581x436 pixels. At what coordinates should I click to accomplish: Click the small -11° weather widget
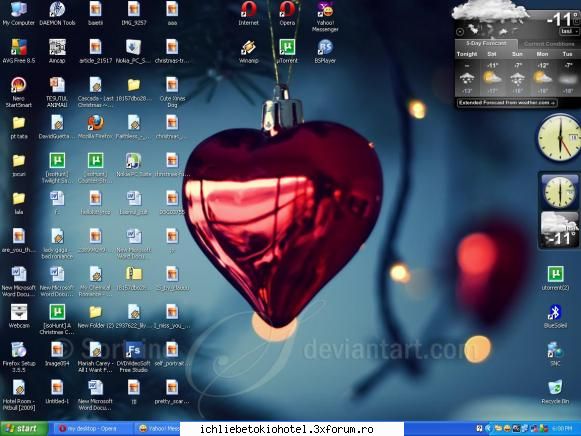pos(559,230)
